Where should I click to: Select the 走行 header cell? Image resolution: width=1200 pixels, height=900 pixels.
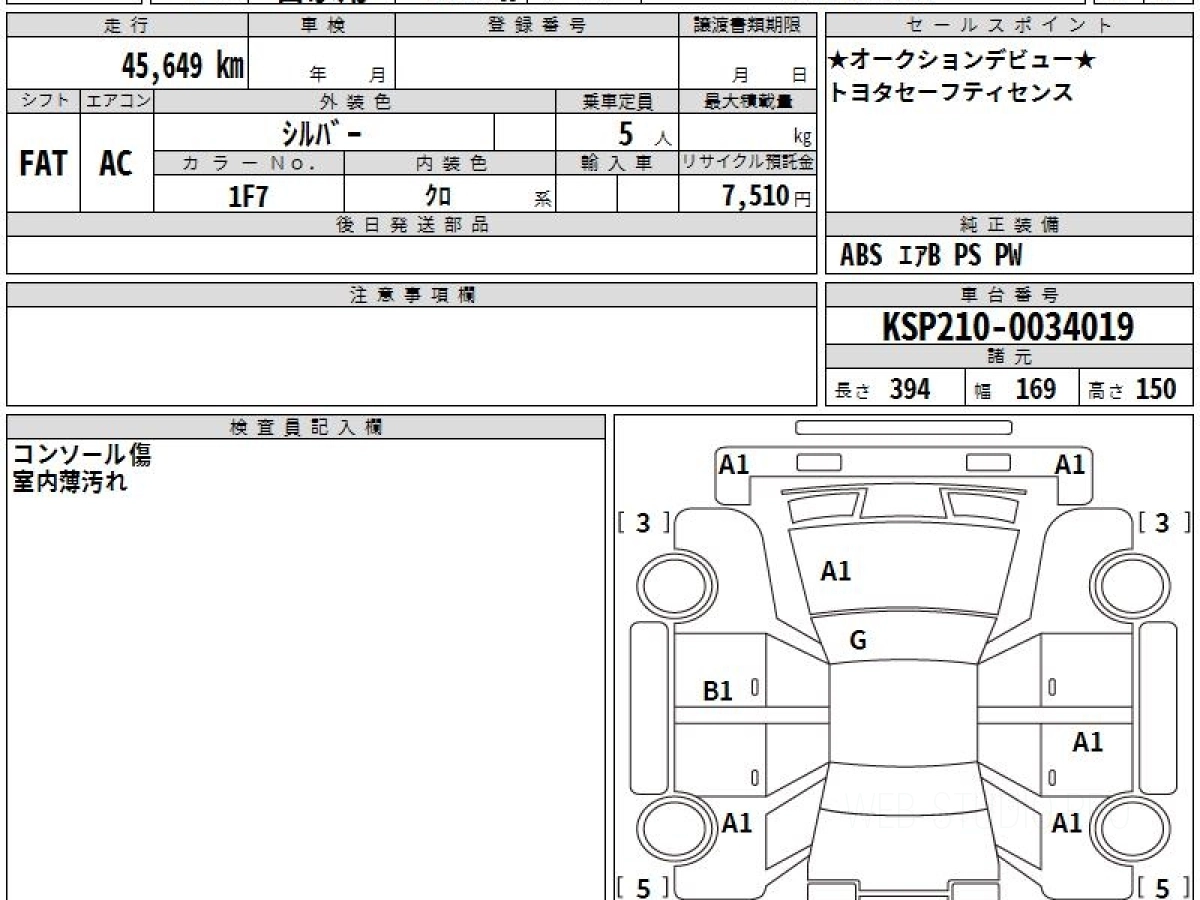pos(127,26)
